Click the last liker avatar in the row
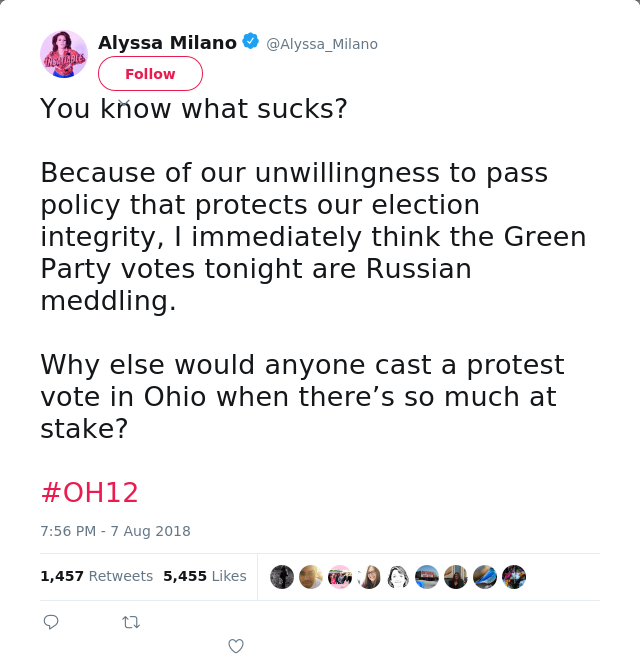 tap(514, 577)
